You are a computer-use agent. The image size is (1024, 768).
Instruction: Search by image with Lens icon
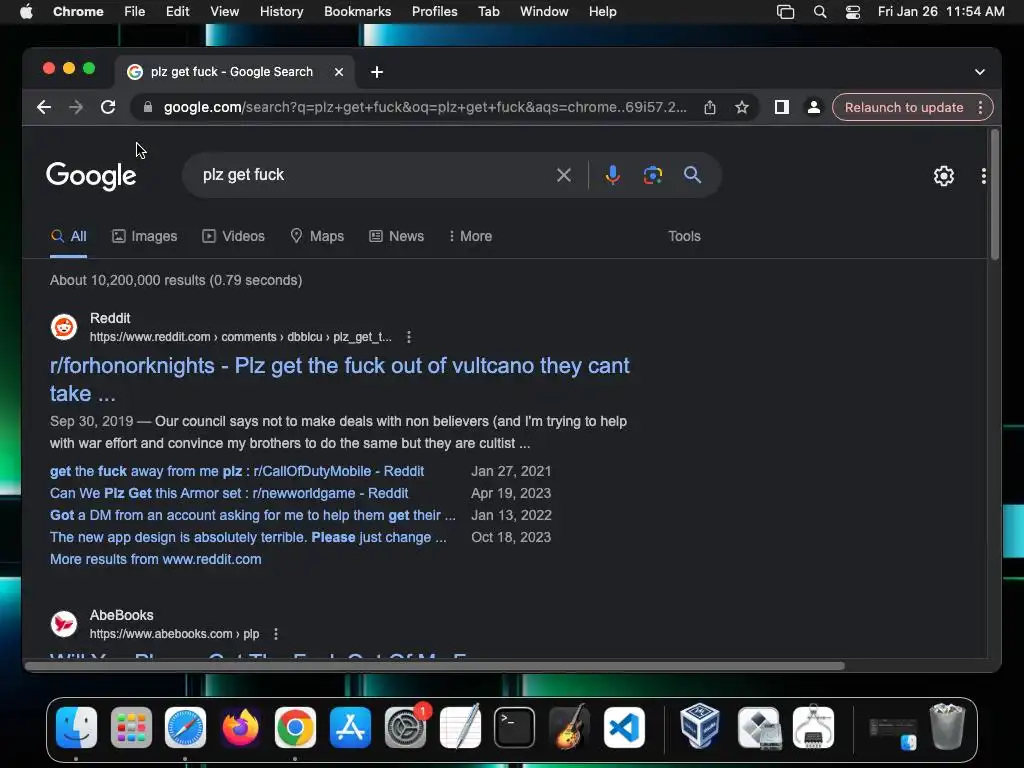tap(652, 175)
